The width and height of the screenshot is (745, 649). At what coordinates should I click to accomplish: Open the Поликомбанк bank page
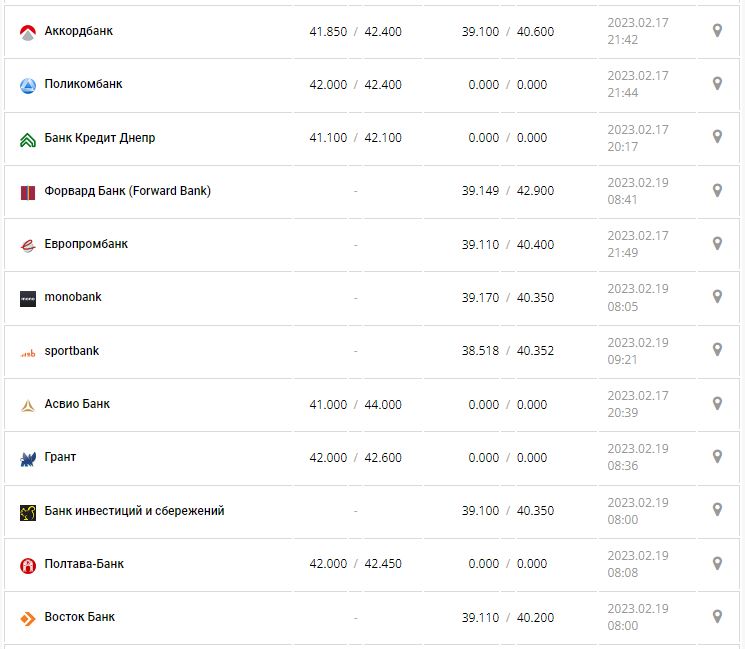click(x=83, y=84)
